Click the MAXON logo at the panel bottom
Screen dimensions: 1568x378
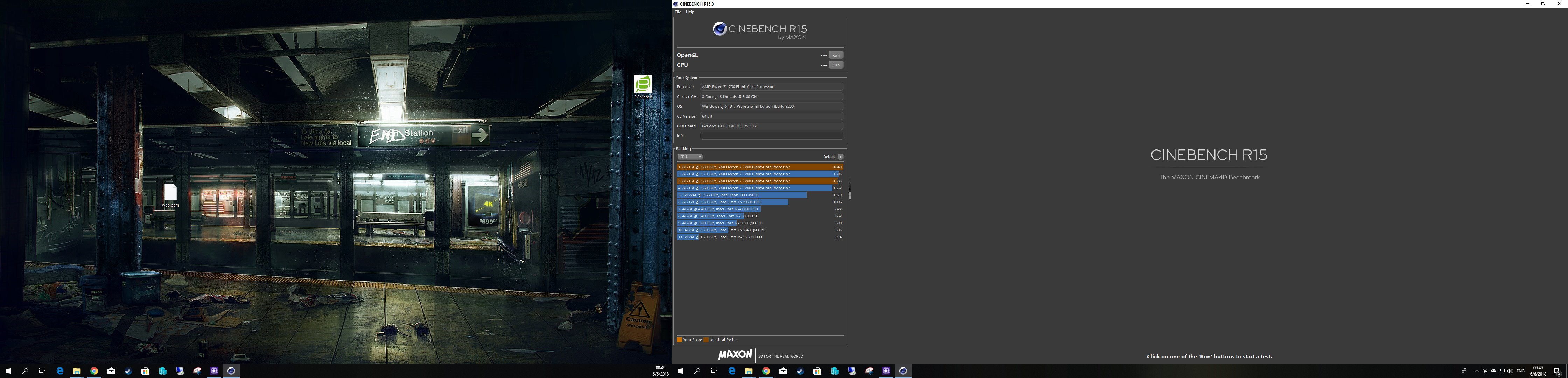735,355
